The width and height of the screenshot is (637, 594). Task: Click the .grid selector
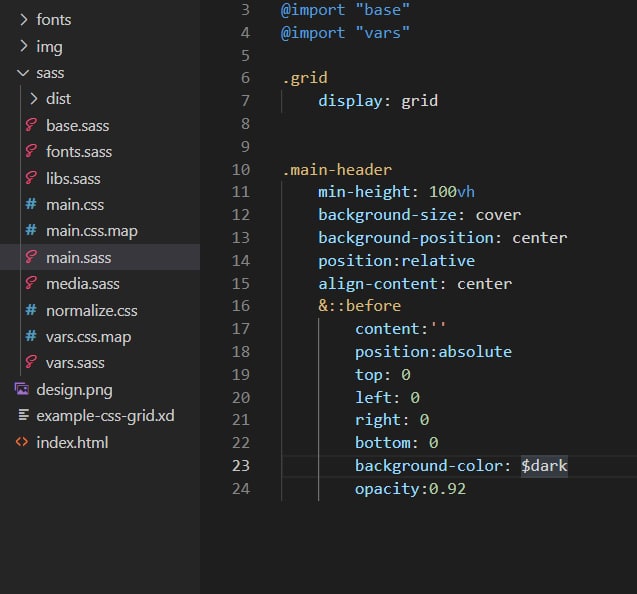(305, 78)
